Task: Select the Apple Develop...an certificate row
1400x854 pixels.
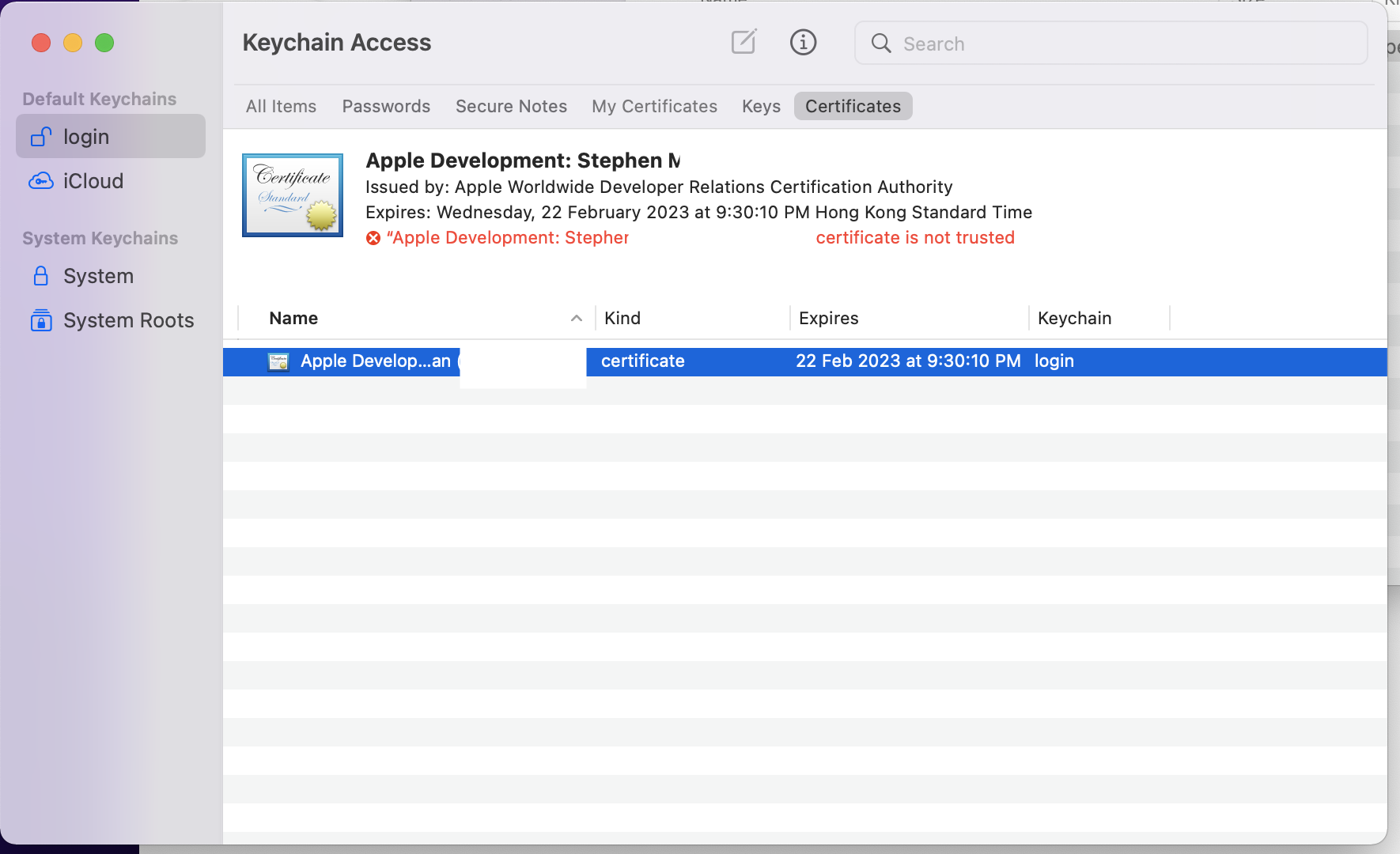Action: point(805,361)
